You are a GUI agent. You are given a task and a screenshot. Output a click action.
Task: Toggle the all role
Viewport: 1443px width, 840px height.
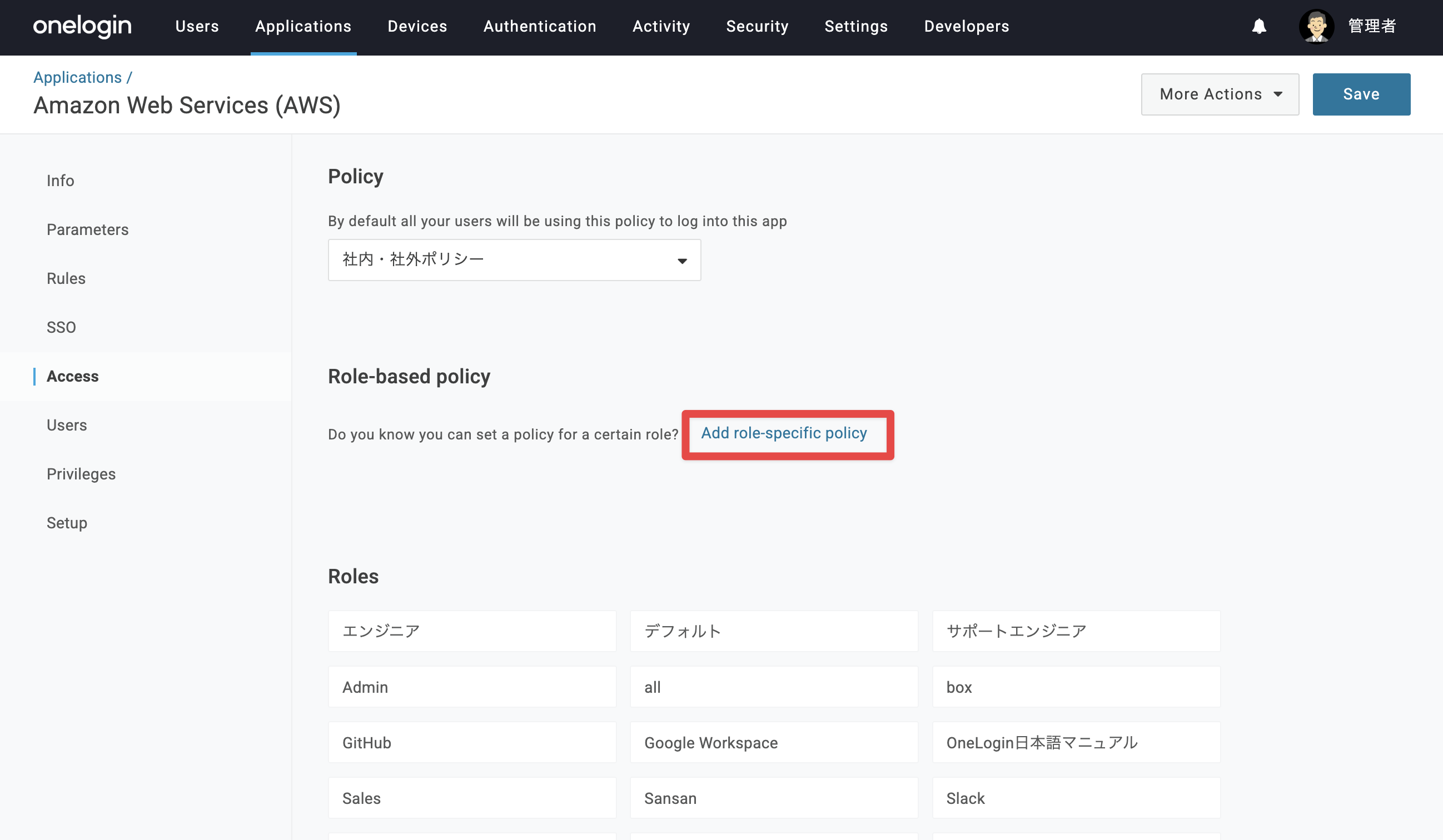pyautogui.click(x=774, y=687)
